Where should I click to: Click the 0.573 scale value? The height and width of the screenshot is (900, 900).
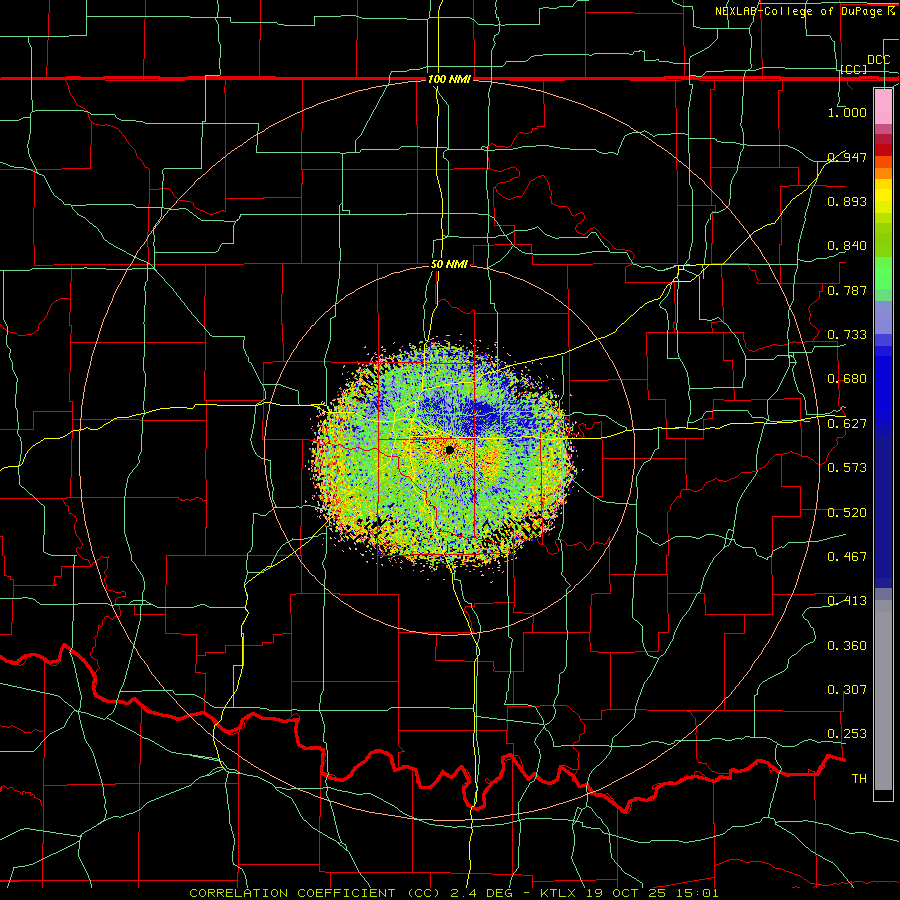pos(847,467)
